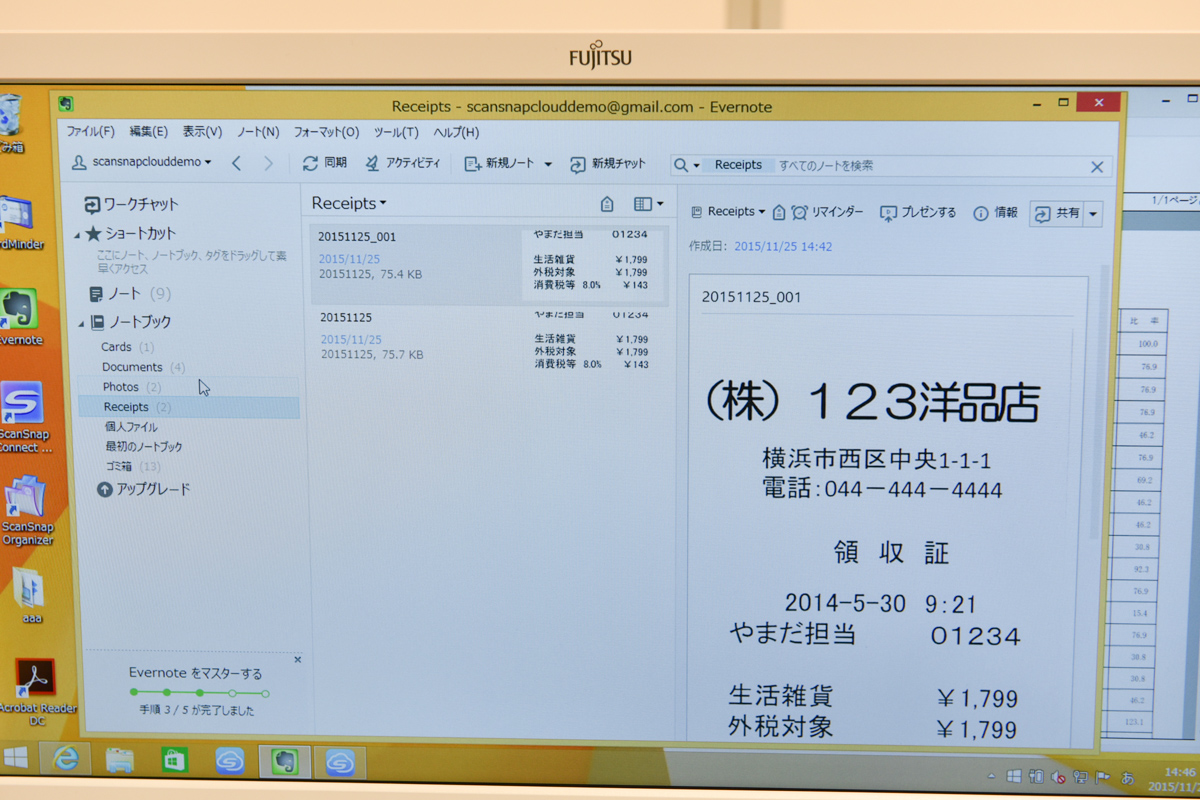Close the Evernote をマスターする panel
This screenshot has height=800, width=1200.
297,660
